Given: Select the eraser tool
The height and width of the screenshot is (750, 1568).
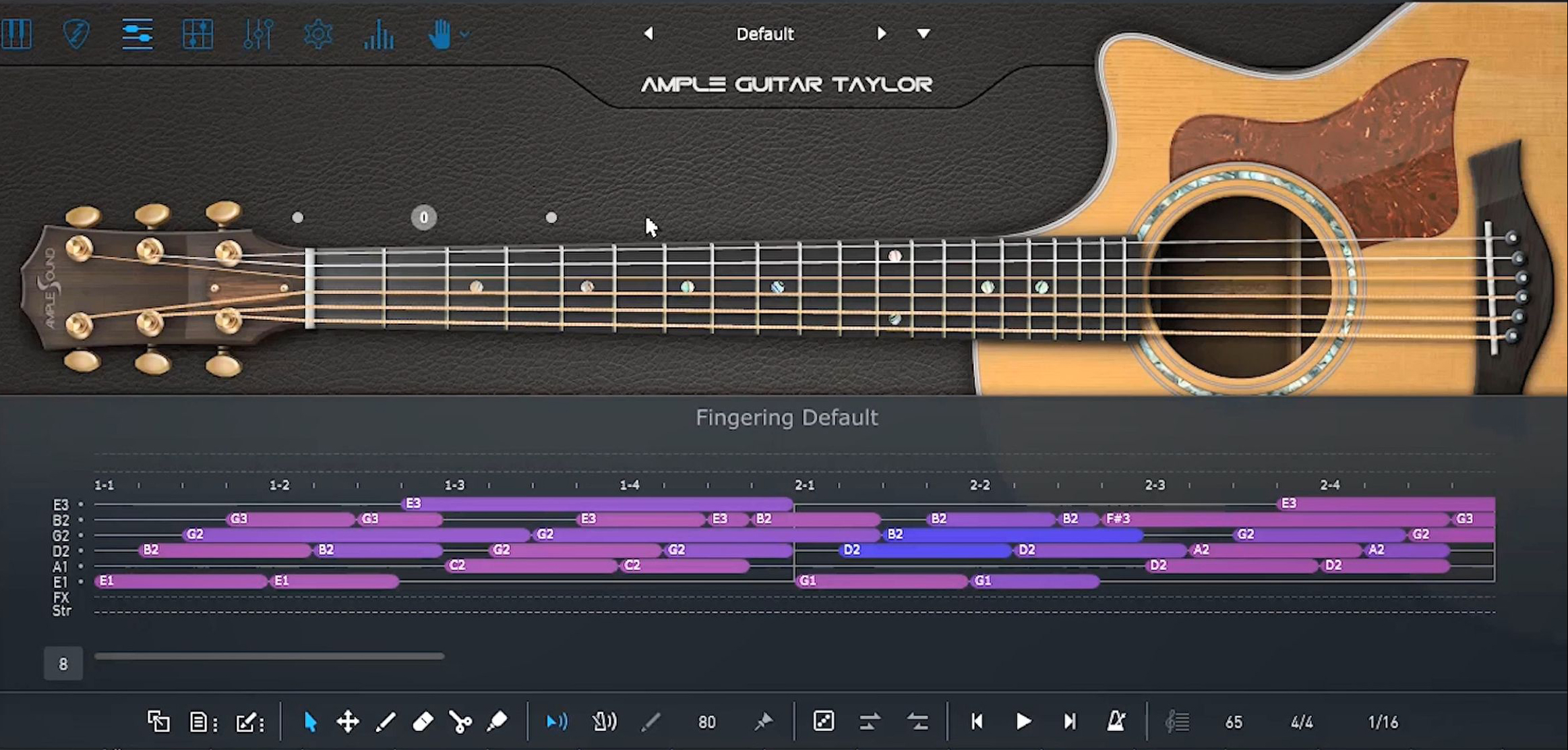Looking at the screenshot, I should [423, 722].
